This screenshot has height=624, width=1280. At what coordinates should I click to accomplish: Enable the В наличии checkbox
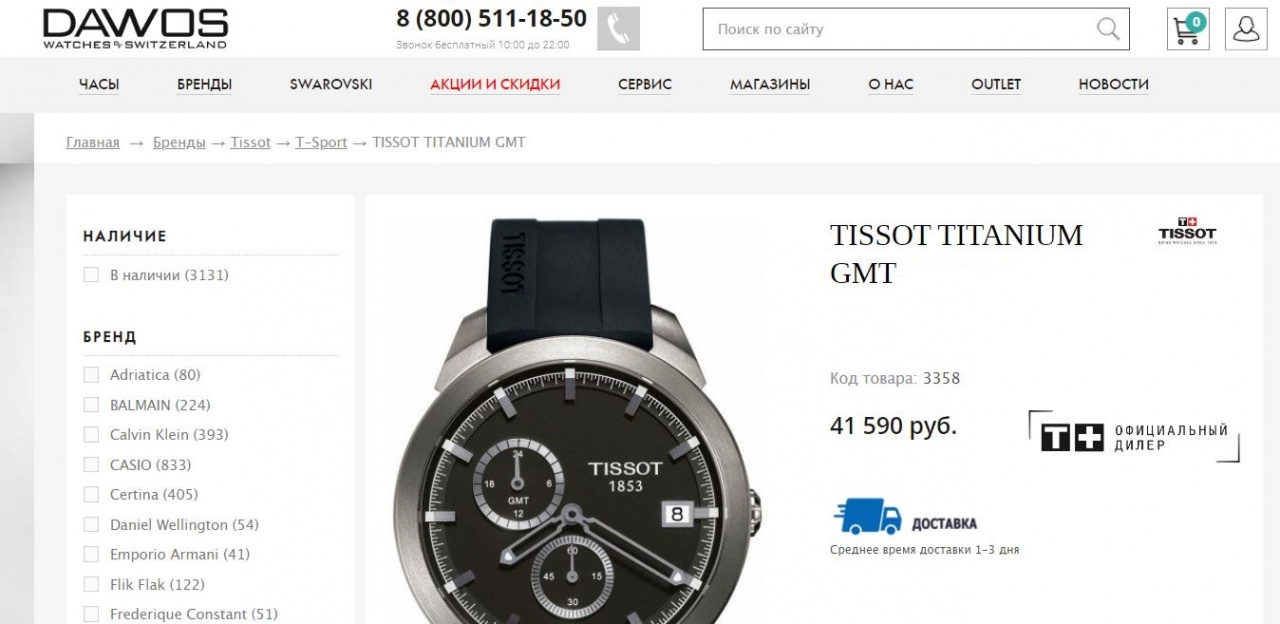(91, 275)
